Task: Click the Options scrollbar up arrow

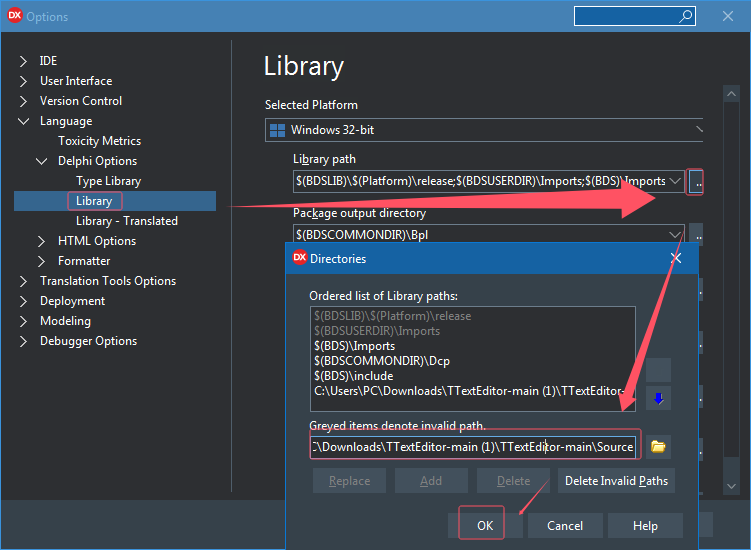Action: [x=731, y=94]
